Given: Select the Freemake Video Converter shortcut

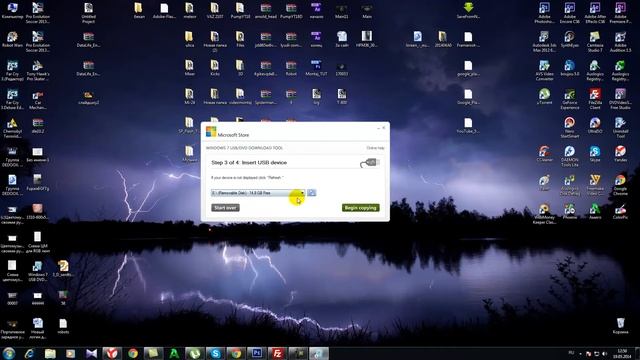Looking at the screenshot, I should pyautogui.click(x=595, y=185).
